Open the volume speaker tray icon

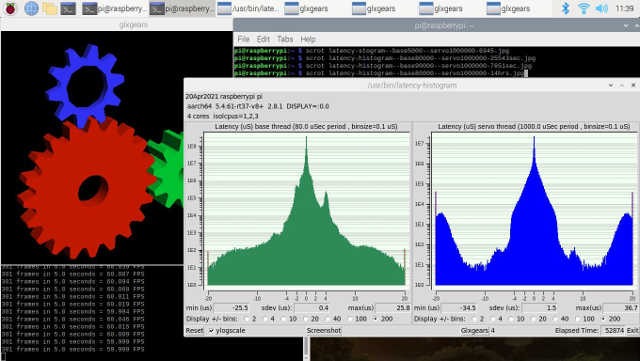click(x=602, y=8)
